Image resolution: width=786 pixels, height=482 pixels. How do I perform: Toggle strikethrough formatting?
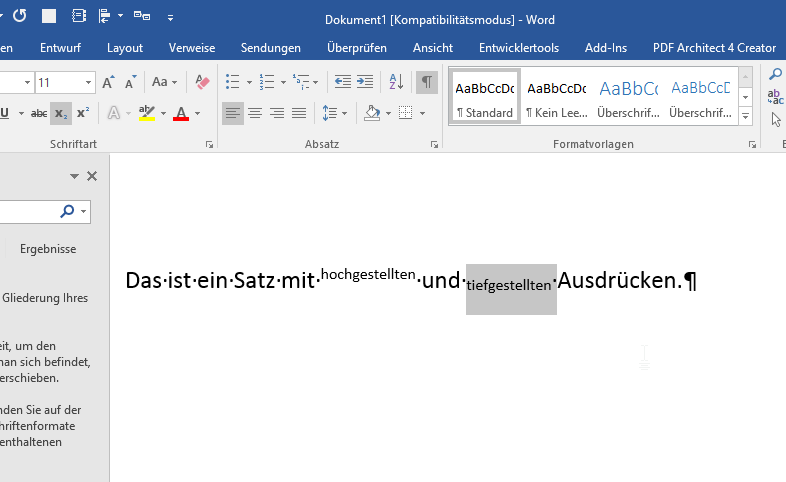click(39, 114)
